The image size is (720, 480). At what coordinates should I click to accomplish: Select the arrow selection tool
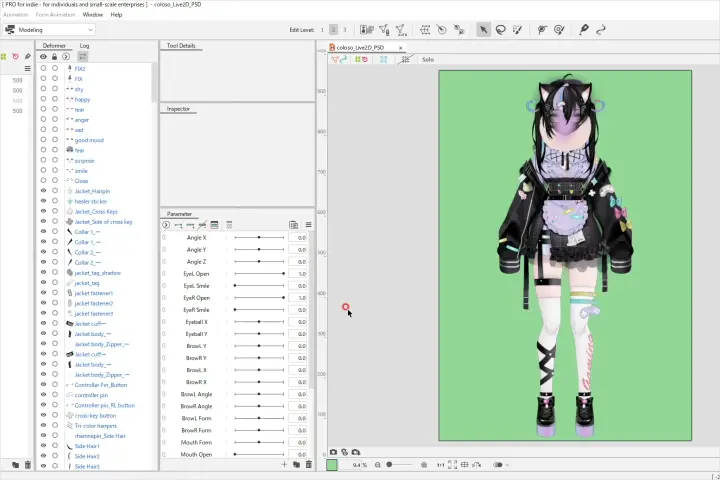pos(483,30)
